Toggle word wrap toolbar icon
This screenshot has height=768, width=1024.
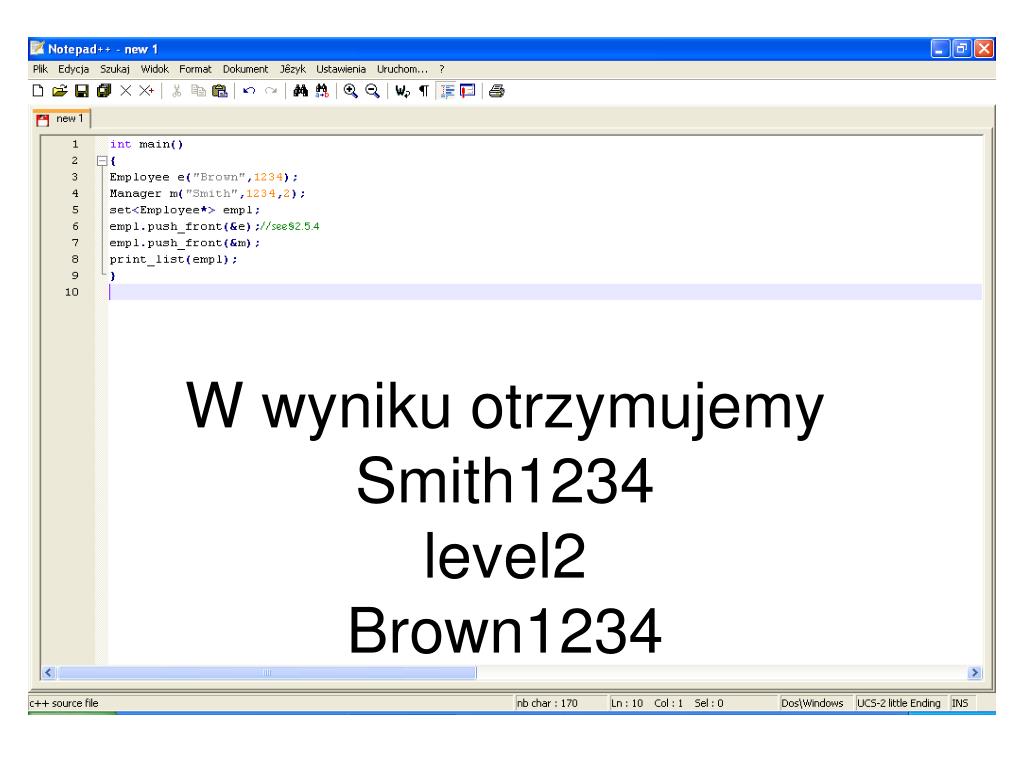(x=402, y=91)
